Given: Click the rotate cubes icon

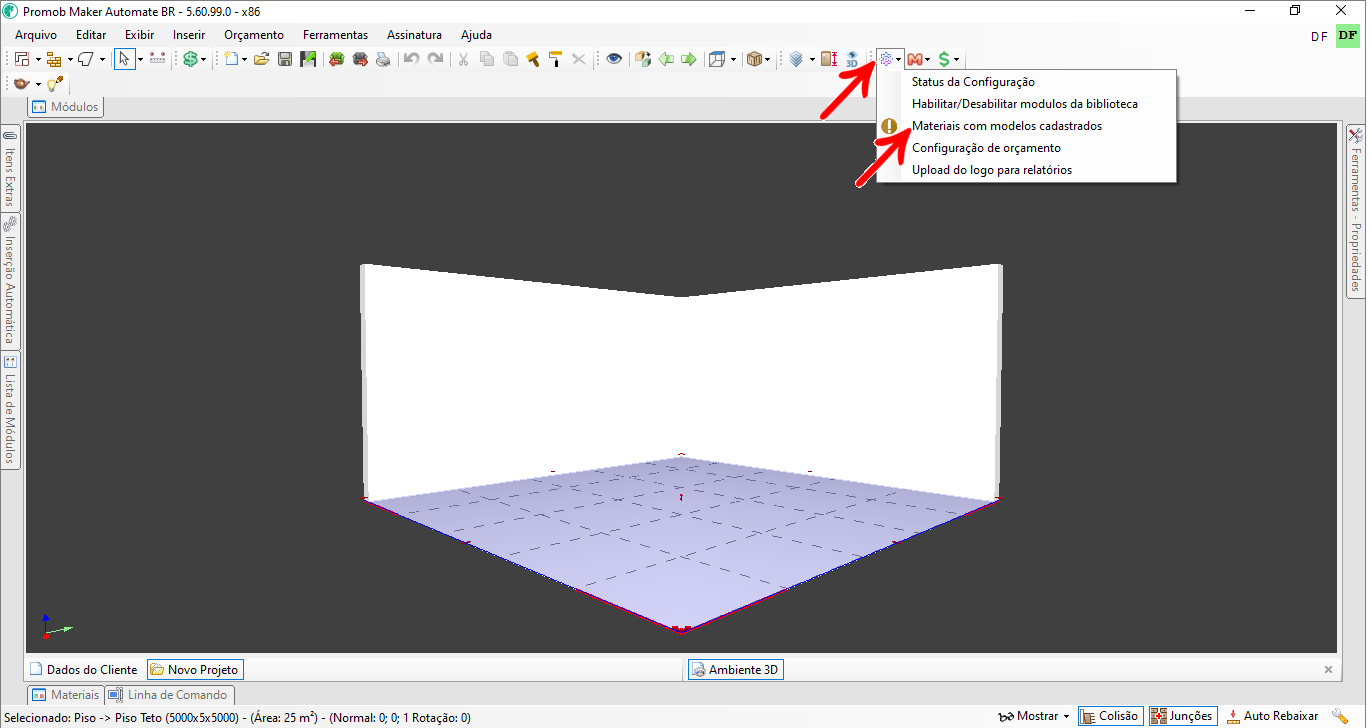Looking at the screenshot, I should click(643, 59).
